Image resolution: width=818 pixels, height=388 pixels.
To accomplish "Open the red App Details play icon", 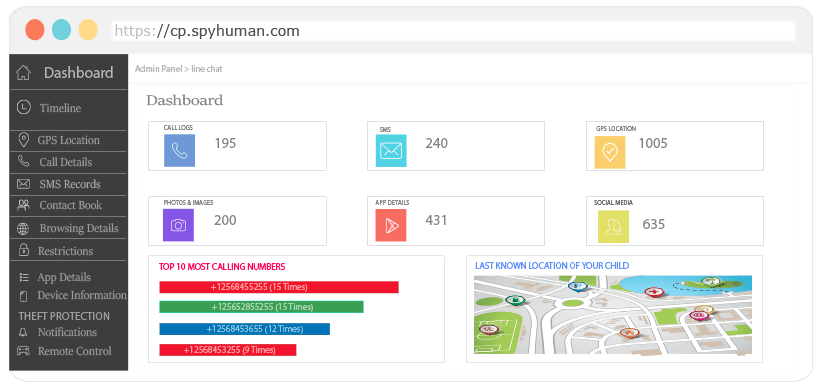I will point(391,225).
